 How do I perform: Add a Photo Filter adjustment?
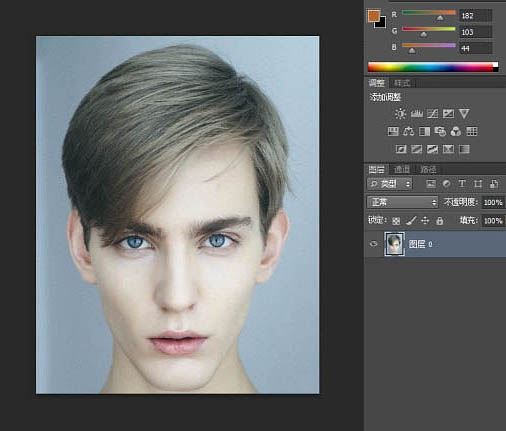[440, 131]
